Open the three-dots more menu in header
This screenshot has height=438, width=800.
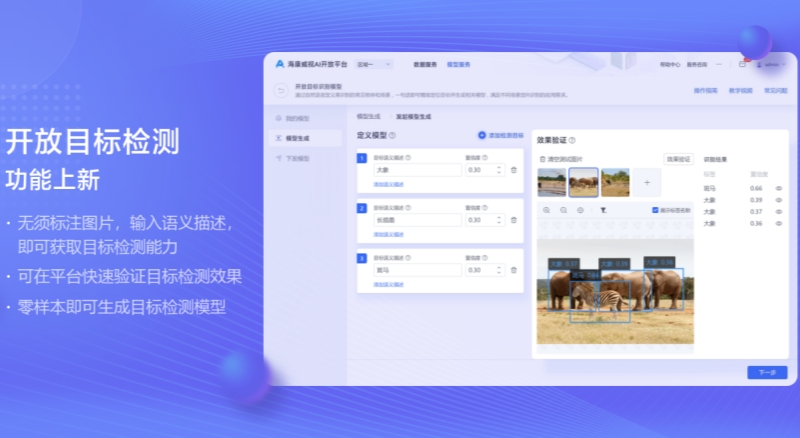[719, 64]
